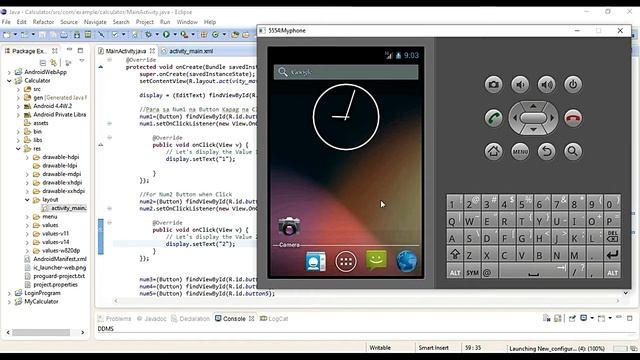
Task: Click Package Explorer horizontal scrollbar
Action: click(45, 333)
